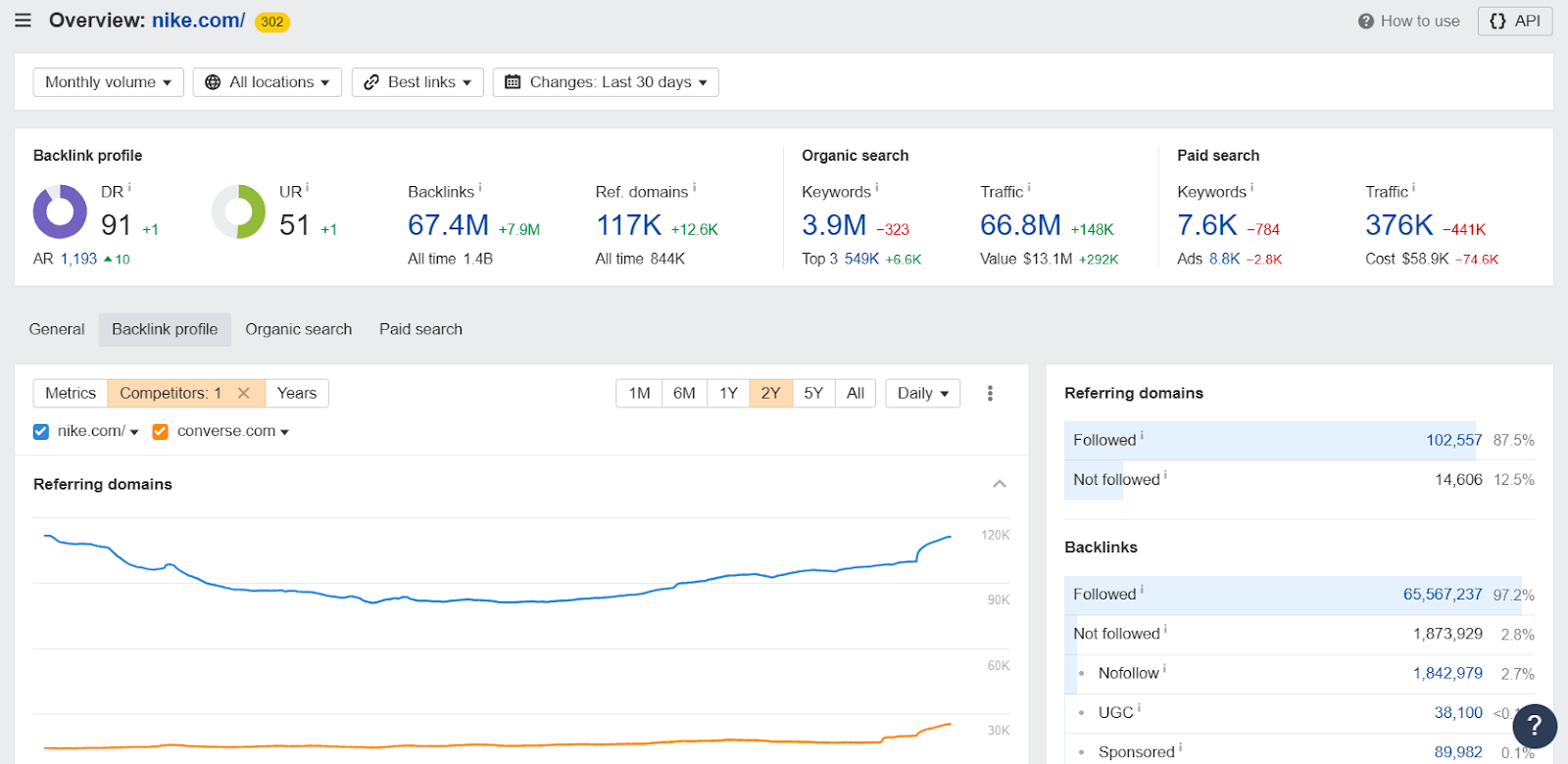
Task: Open the 7.6K paid keywords report
Action: (1207, 225)
